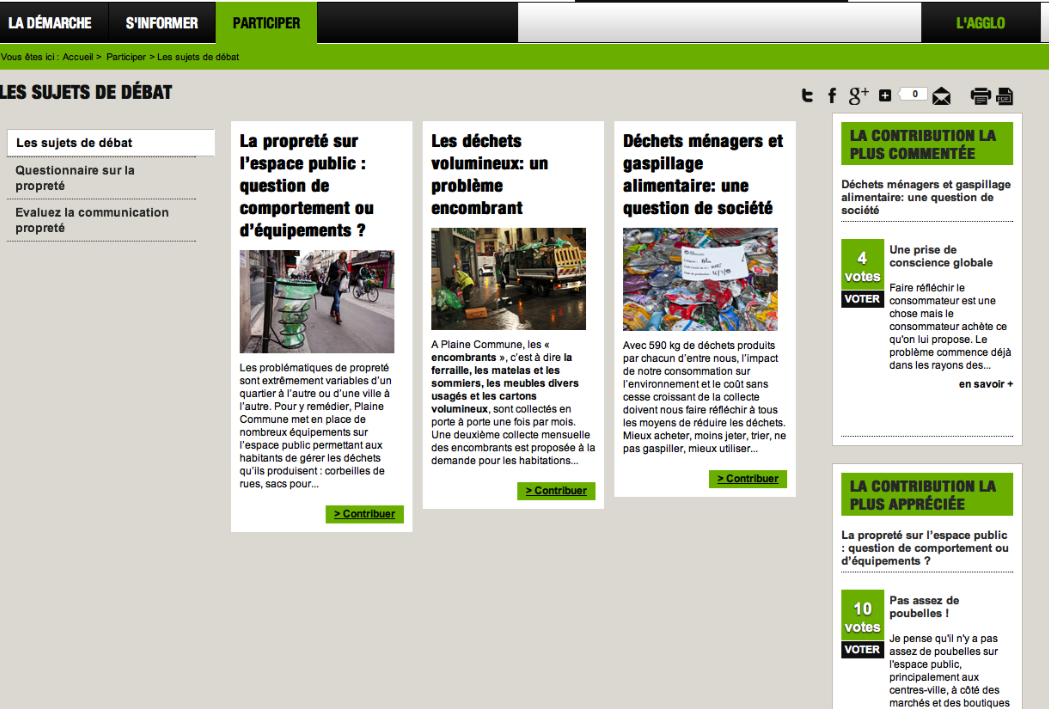Open most commented topic 'Déchets ménagers et gaspillage' link

926,197
